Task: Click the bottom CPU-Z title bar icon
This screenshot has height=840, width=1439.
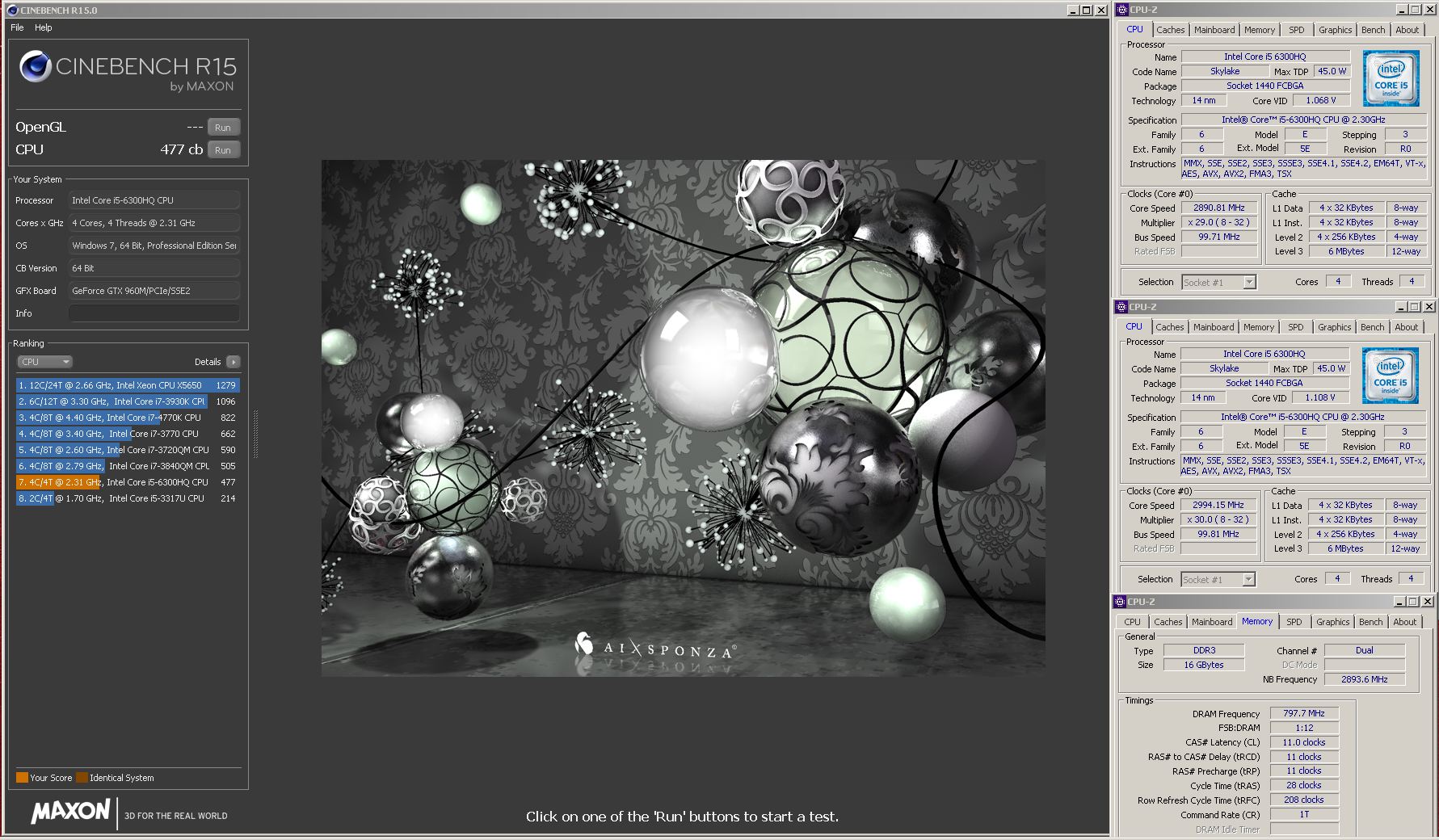Action: click(1120, 602)
